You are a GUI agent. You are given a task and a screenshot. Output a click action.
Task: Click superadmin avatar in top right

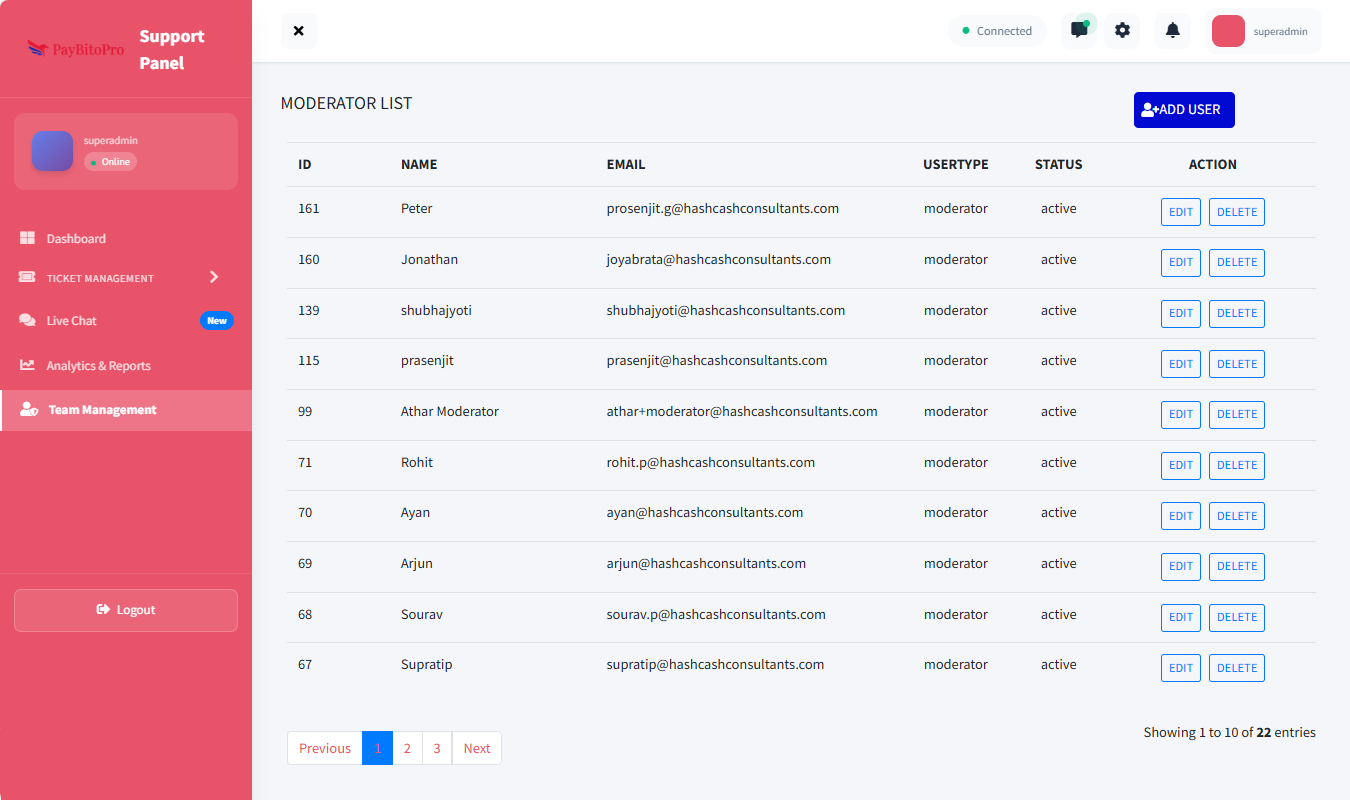tap(1228, 31)
